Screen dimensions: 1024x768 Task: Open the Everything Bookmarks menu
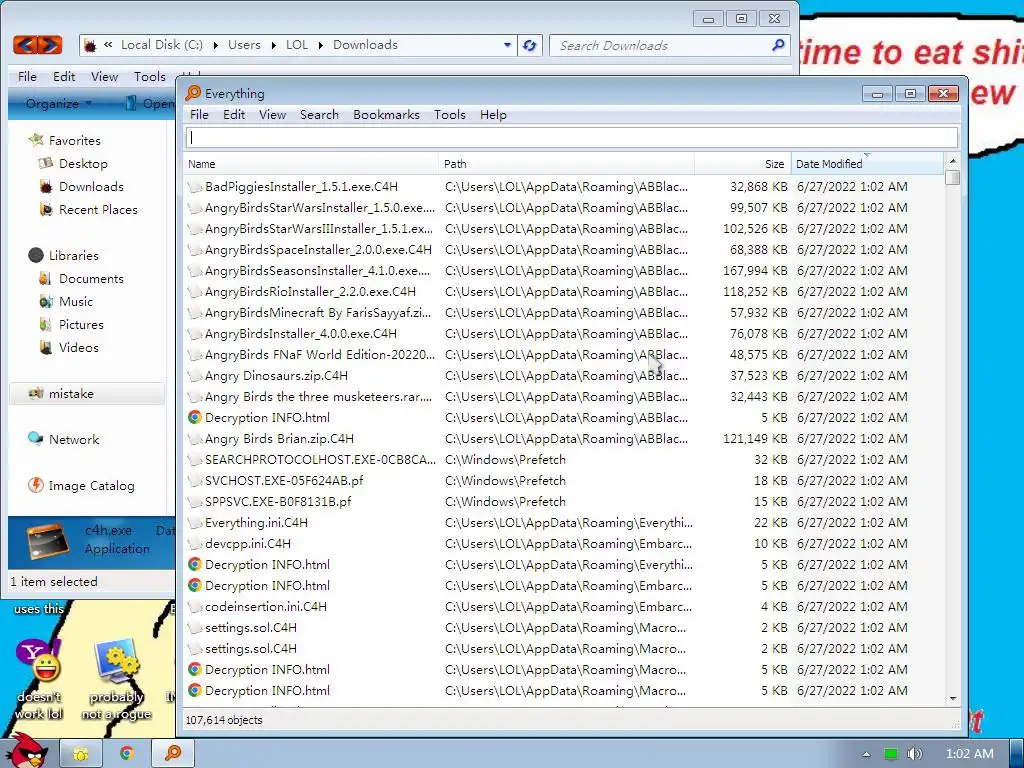pos(386,114)
